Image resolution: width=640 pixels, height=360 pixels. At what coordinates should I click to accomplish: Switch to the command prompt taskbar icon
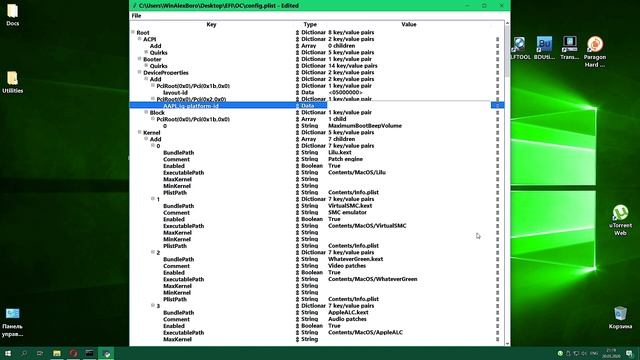point(90,353)
